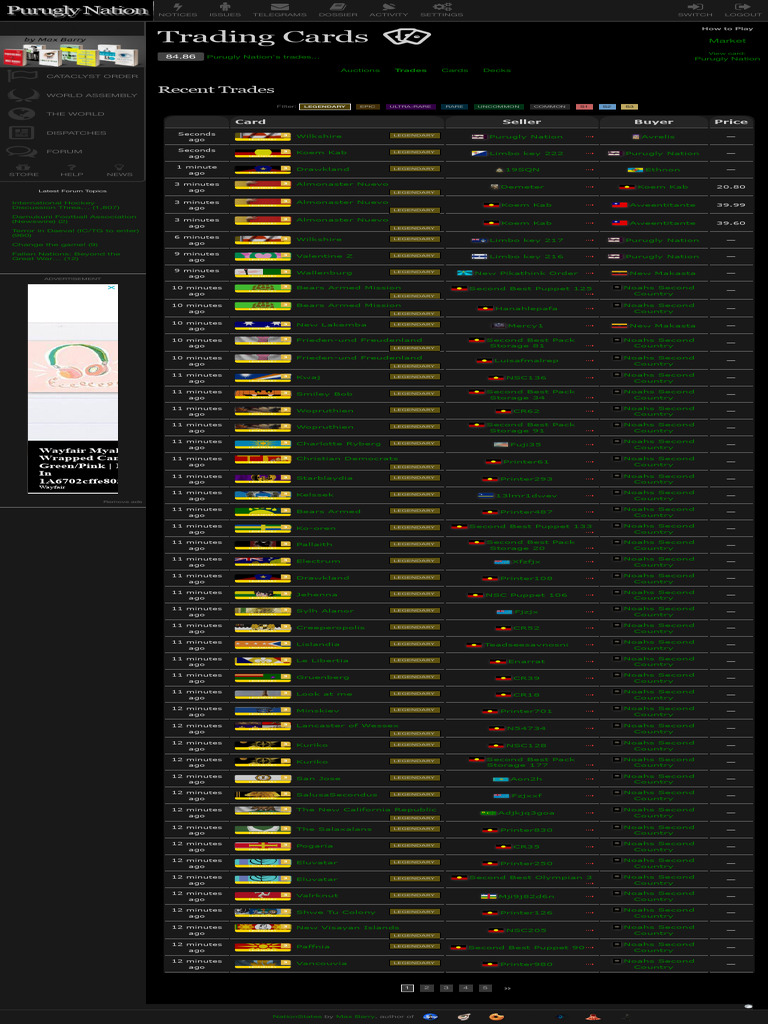The width and height of the screenshot is (768, 1024).
Task: Click the Paffnia card flag thumbnail
Action: (263, 947)
